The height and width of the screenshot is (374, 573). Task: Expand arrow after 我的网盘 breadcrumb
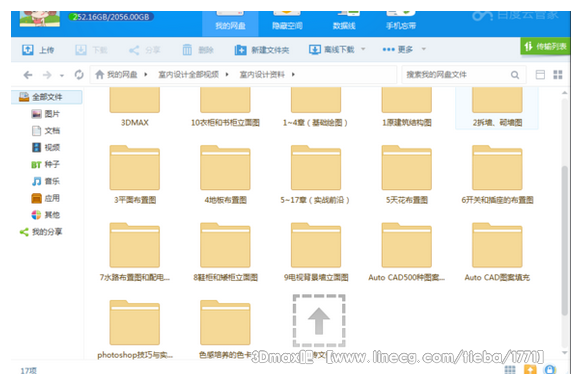click(x=146, y=75)
